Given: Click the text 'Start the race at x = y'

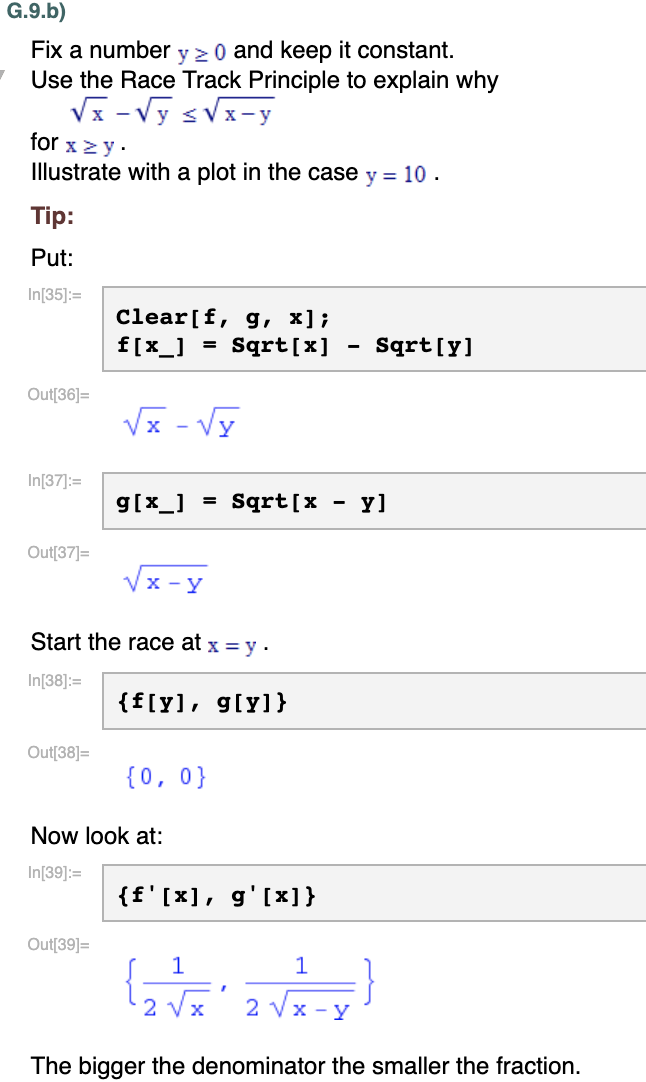Looking at the screenshot, I should [x=150, y=642].
